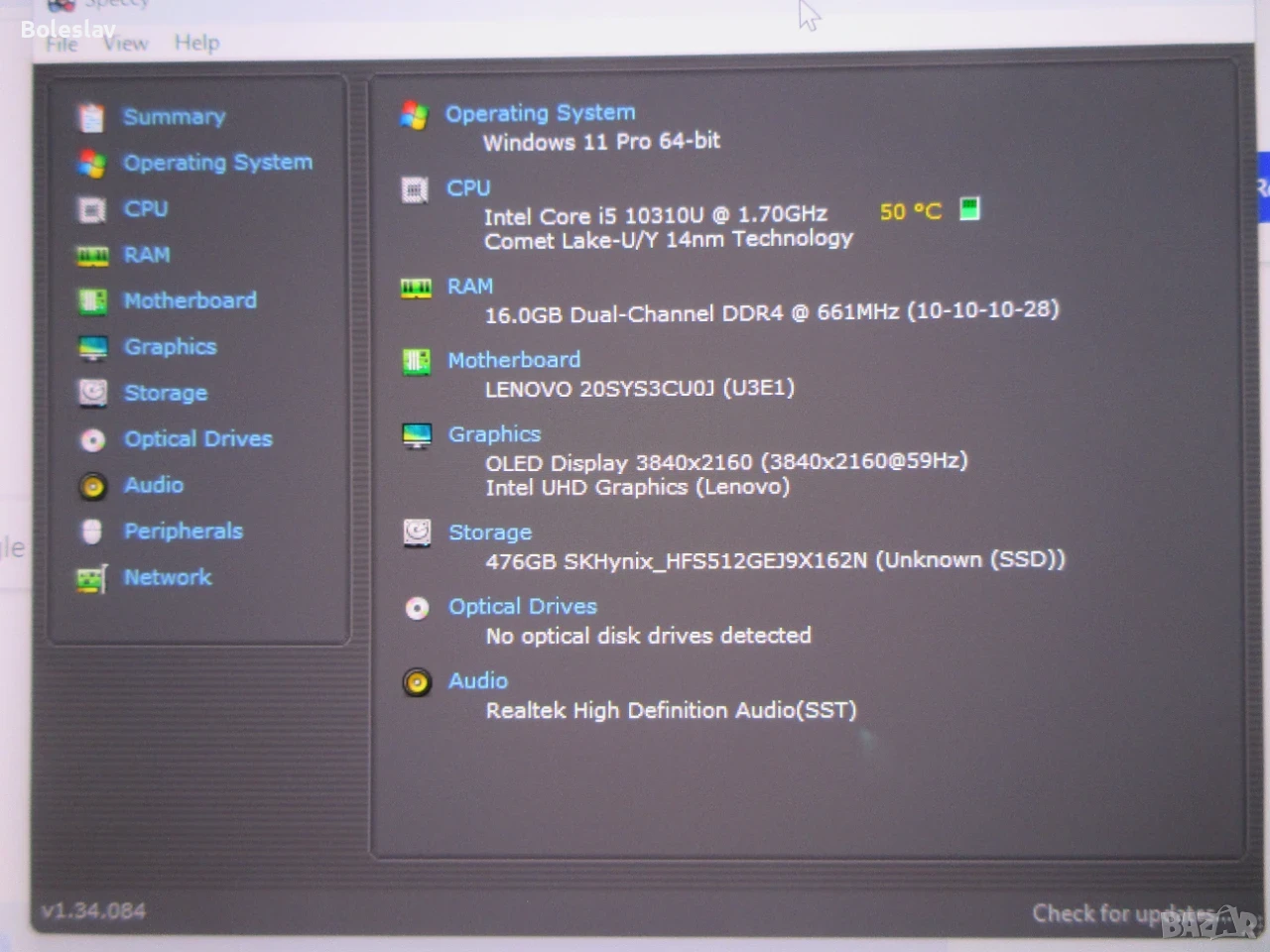Open the View menu
This screenshot has width=1270, height=952.
point(126,43)
